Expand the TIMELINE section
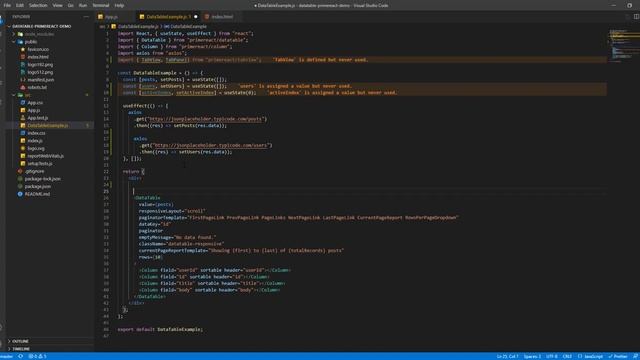640x360 pixels. [21, 349]
